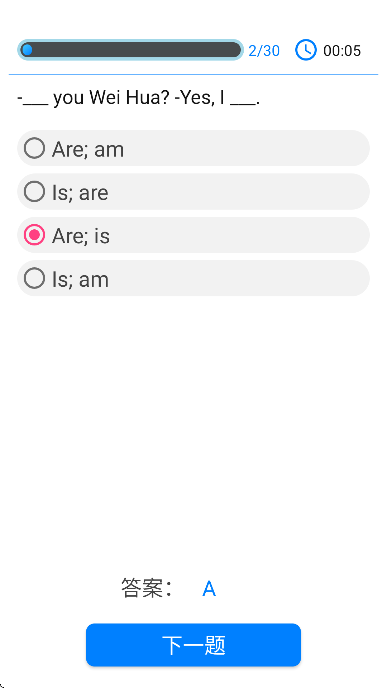Click the blue progress knob
This screenshot has height=688, width=387.
point(27,50)
